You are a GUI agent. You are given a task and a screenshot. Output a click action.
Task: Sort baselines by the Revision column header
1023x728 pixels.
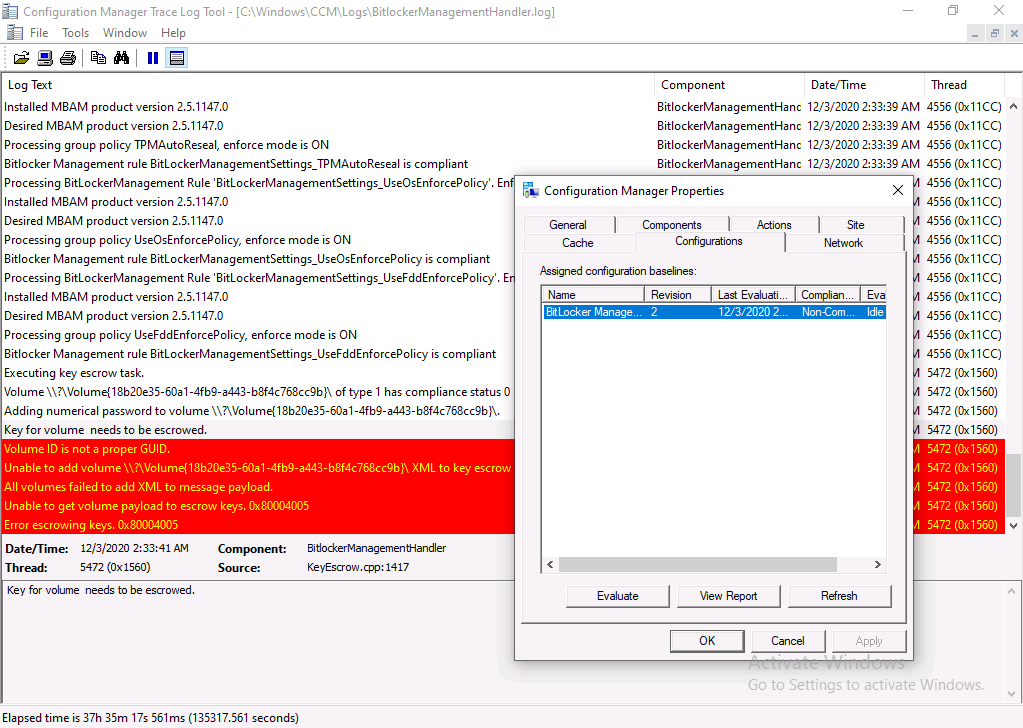pyautogui.click(x=677, y=295)
